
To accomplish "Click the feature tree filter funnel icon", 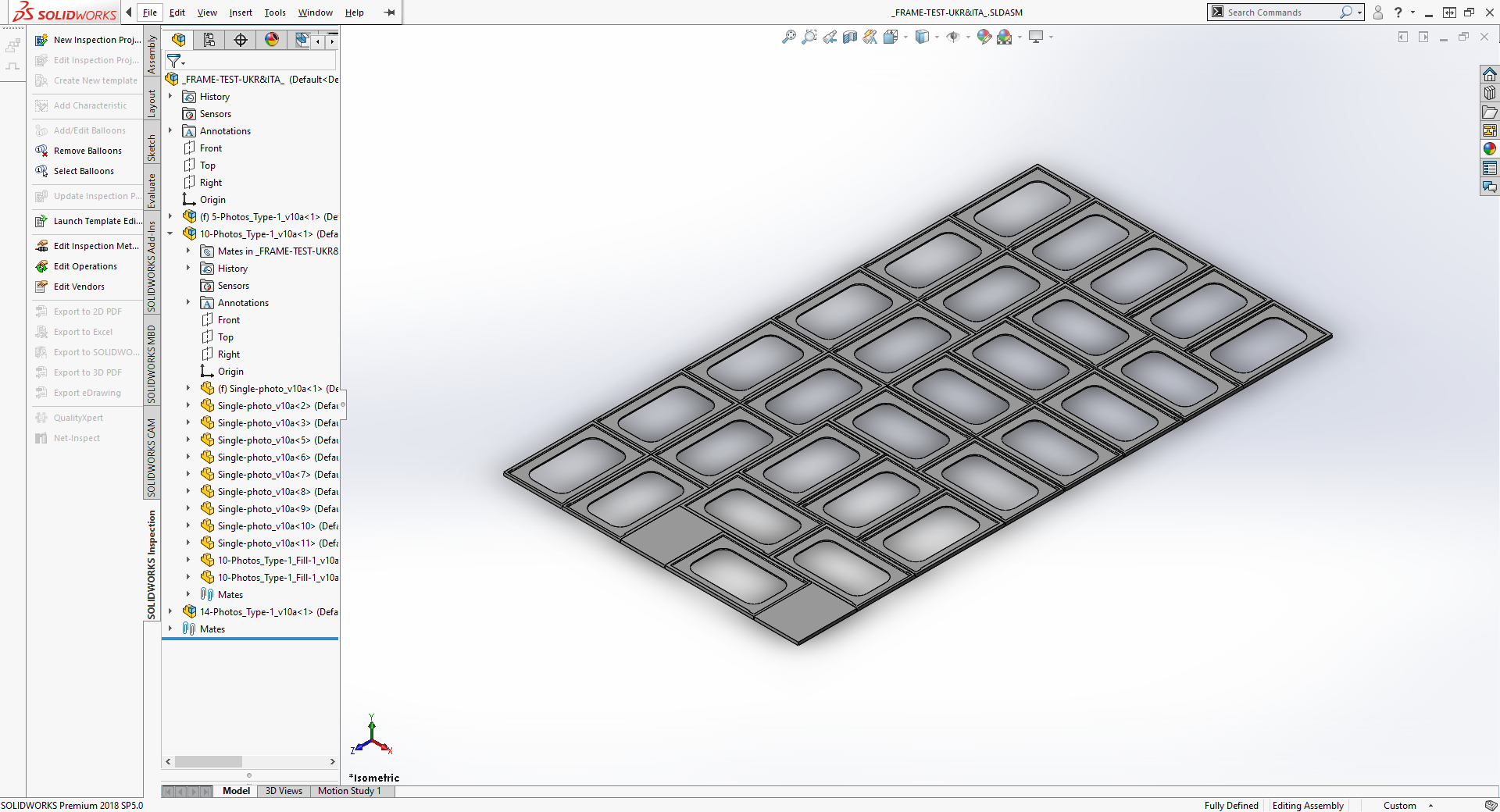I will click(174, 60).
